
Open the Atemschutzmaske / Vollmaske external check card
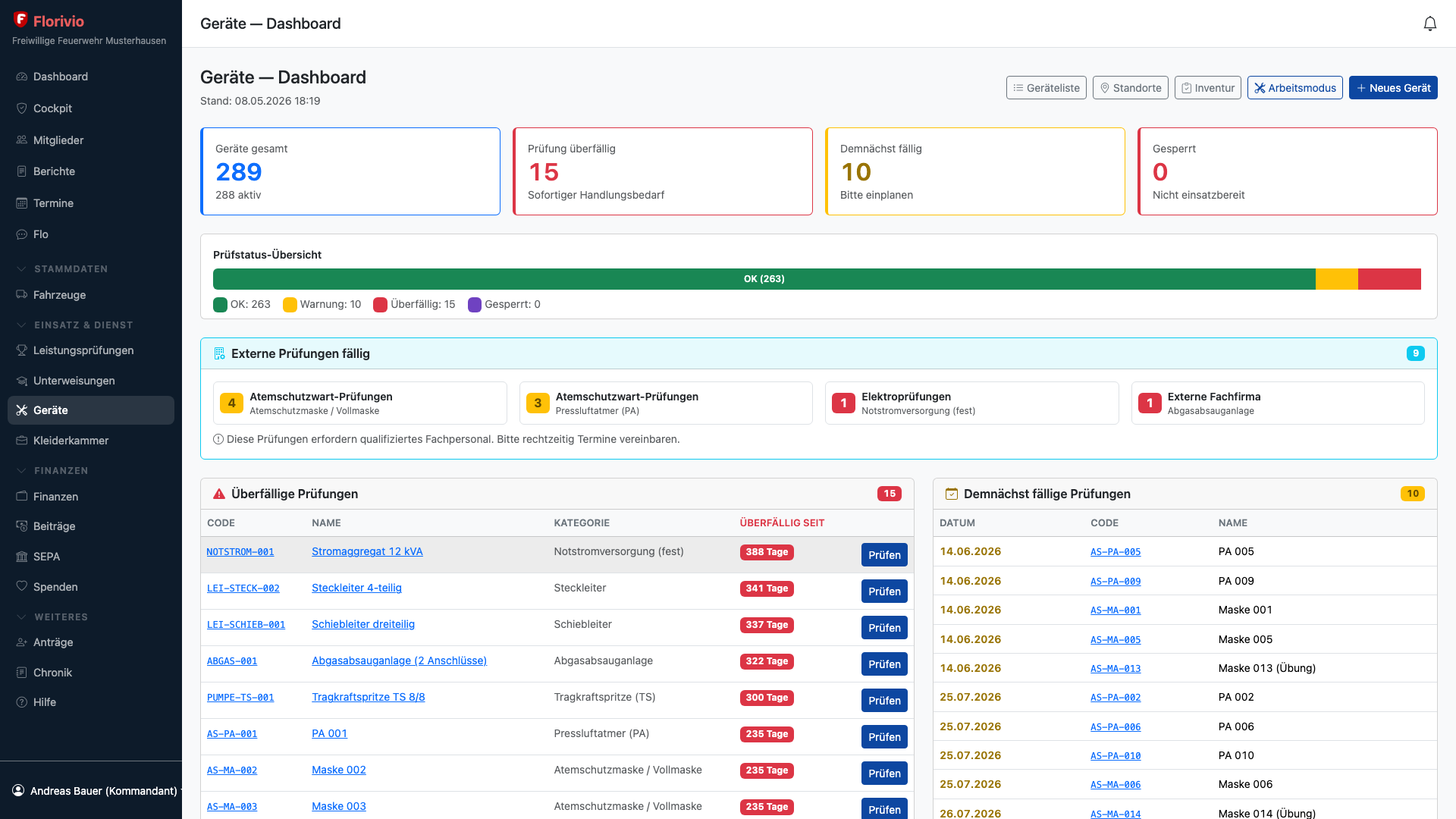click(360, 403)
